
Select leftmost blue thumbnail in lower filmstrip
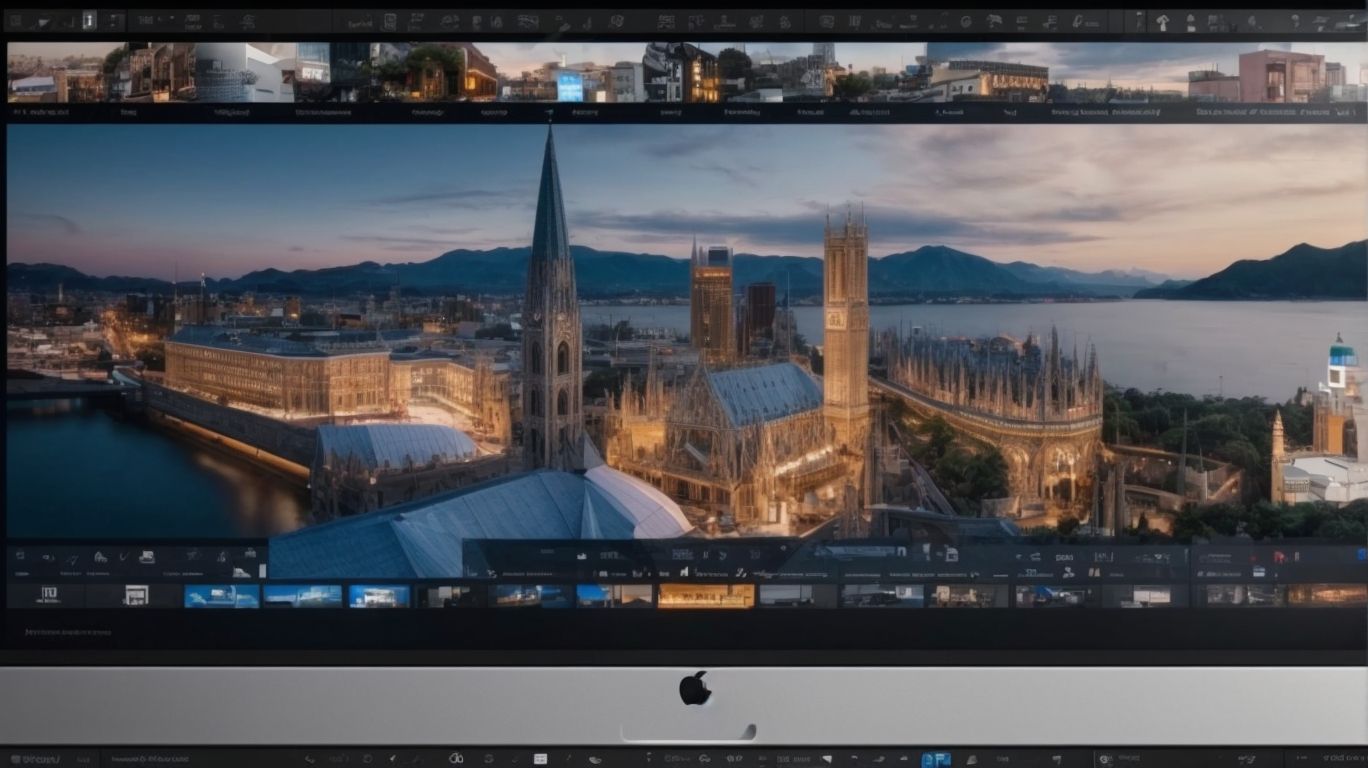click(222, 596)
